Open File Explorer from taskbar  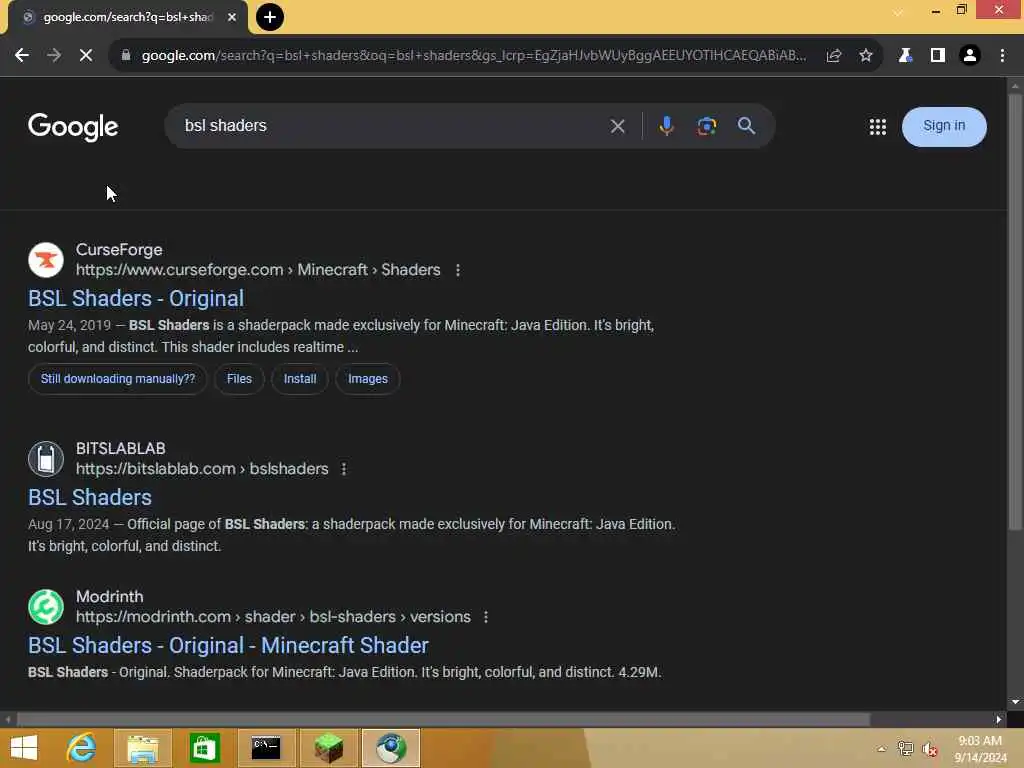143,748
